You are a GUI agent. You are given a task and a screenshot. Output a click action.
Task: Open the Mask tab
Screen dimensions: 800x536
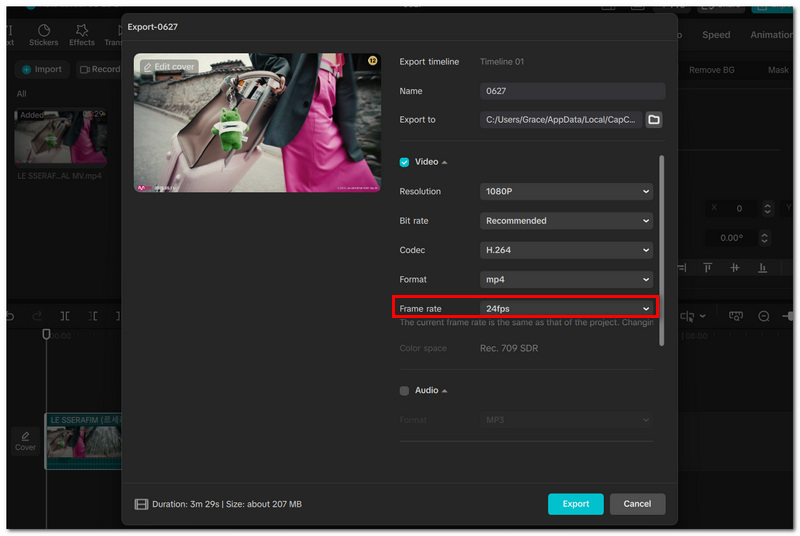click(x=778, y=70)
